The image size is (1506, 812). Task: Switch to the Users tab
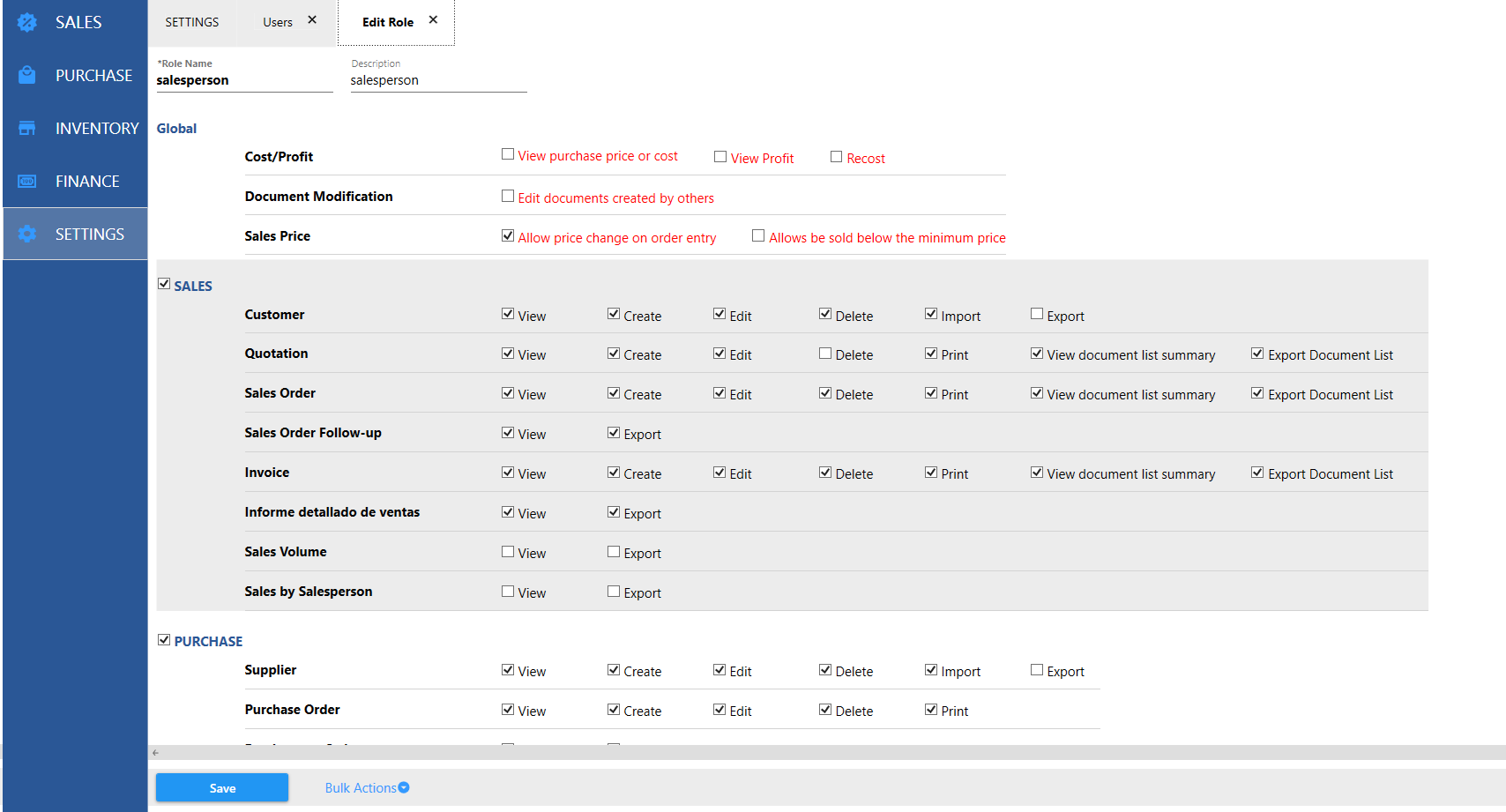click(x=277, y=23)
